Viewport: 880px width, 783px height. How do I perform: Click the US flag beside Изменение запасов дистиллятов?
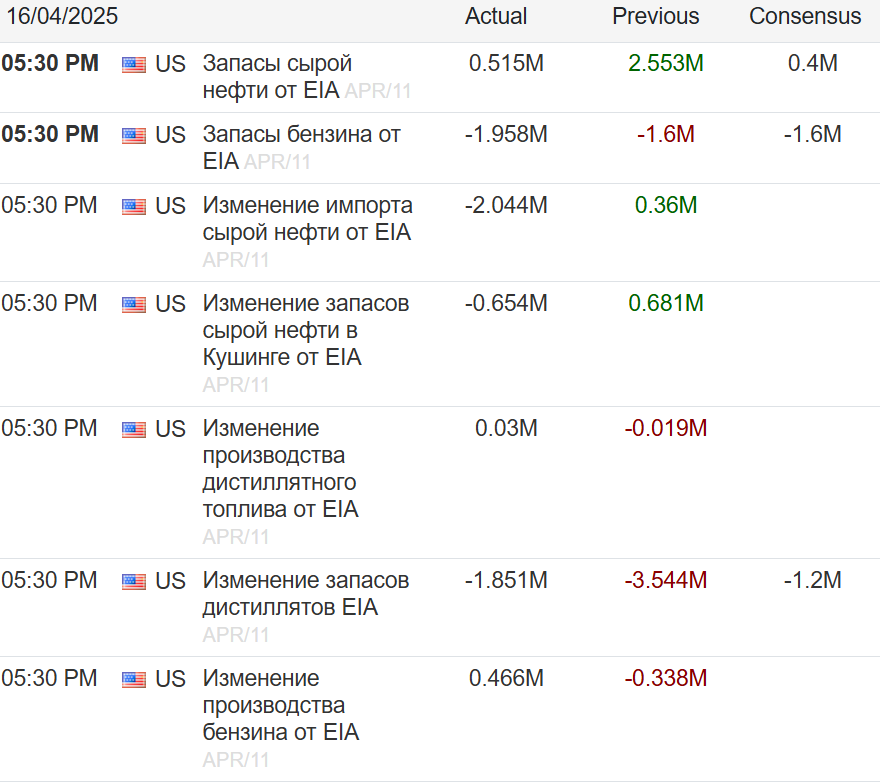click(134, 582)
